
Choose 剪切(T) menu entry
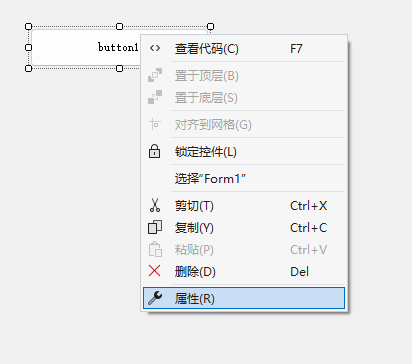tap(244, 206)
